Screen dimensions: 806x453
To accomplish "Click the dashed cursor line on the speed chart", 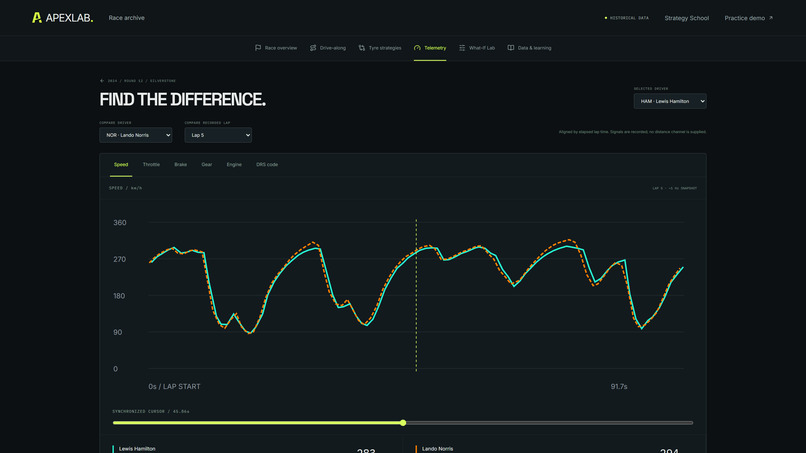I will click(416, 296).
